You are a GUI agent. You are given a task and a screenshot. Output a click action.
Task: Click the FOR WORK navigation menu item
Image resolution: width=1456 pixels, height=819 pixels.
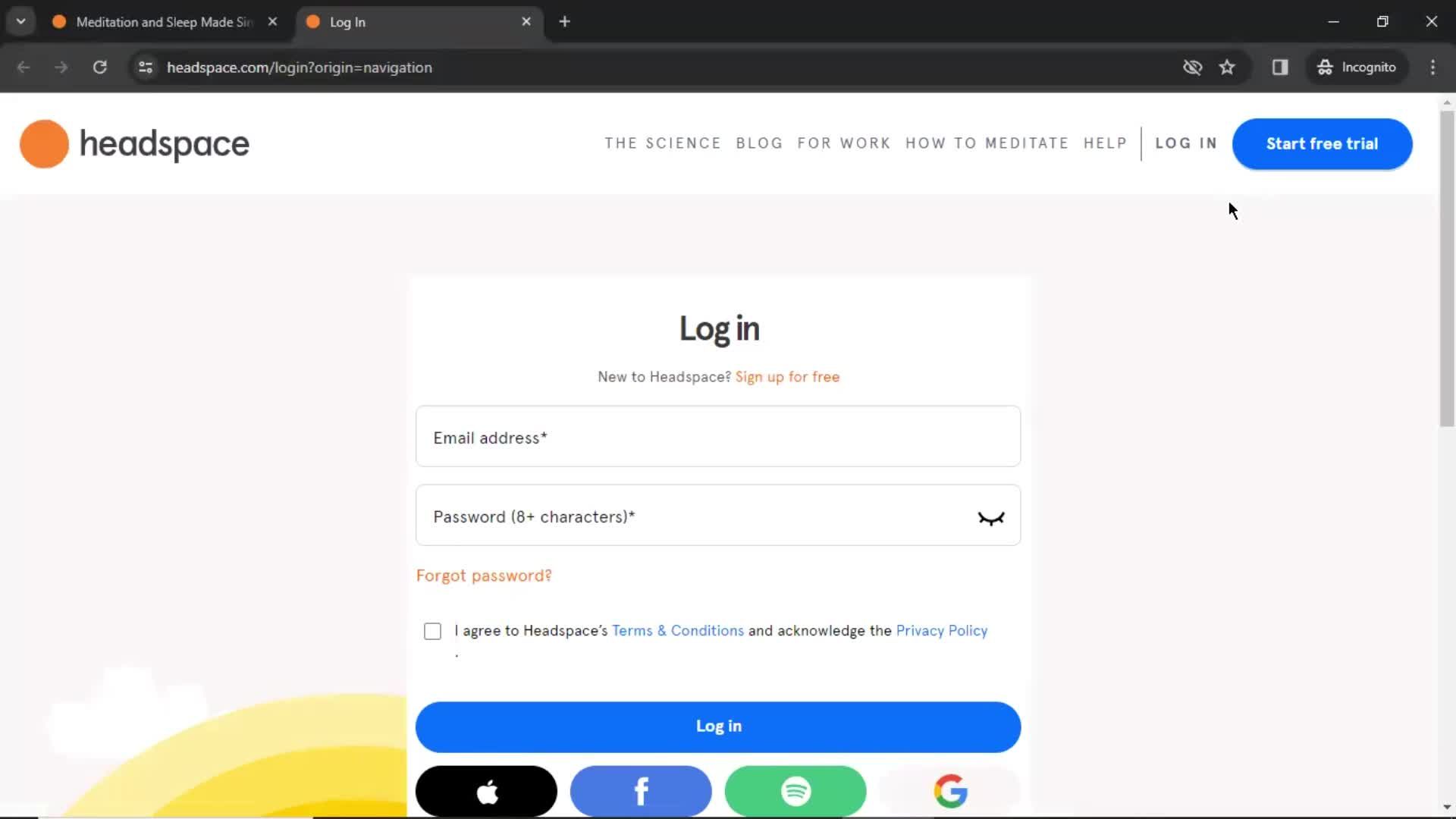click(x=845, y=143)
